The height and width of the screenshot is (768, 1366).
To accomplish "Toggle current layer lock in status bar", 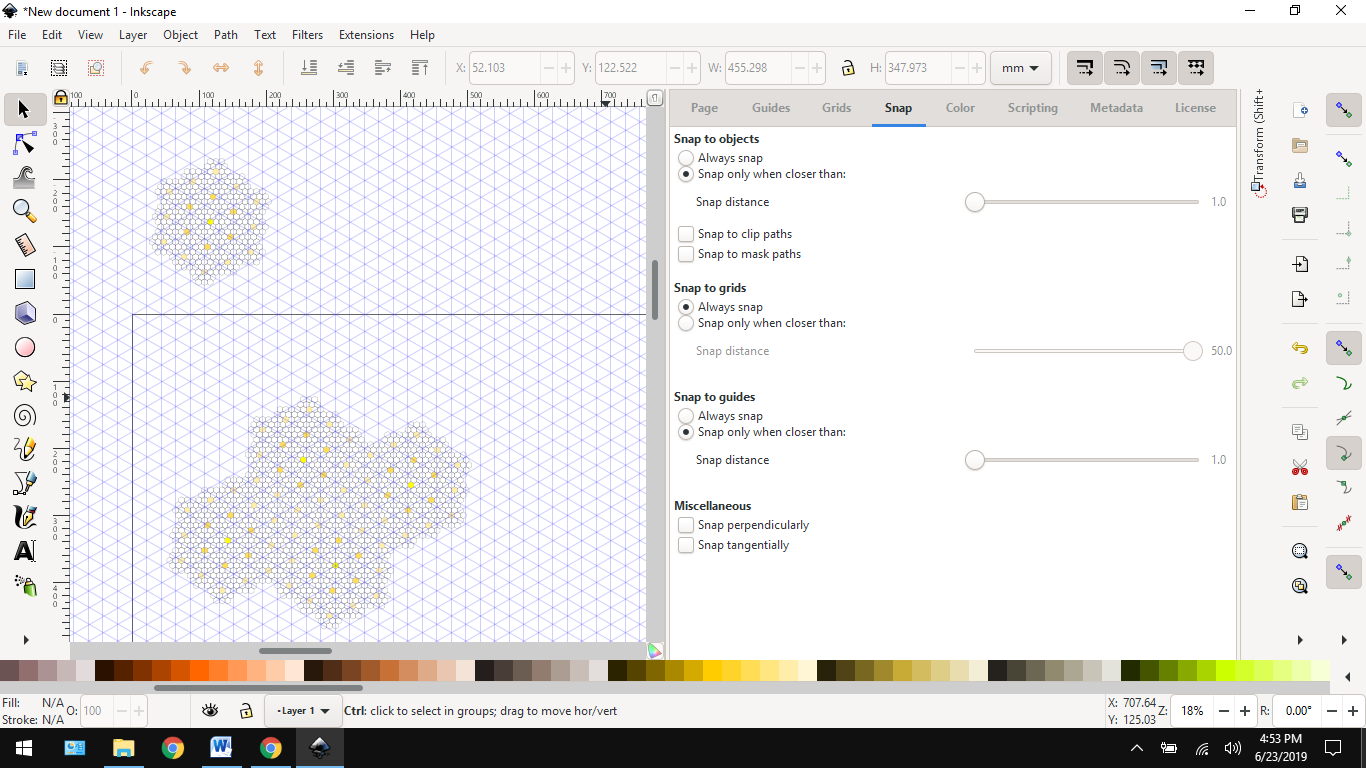I will (x=245, y=711).
